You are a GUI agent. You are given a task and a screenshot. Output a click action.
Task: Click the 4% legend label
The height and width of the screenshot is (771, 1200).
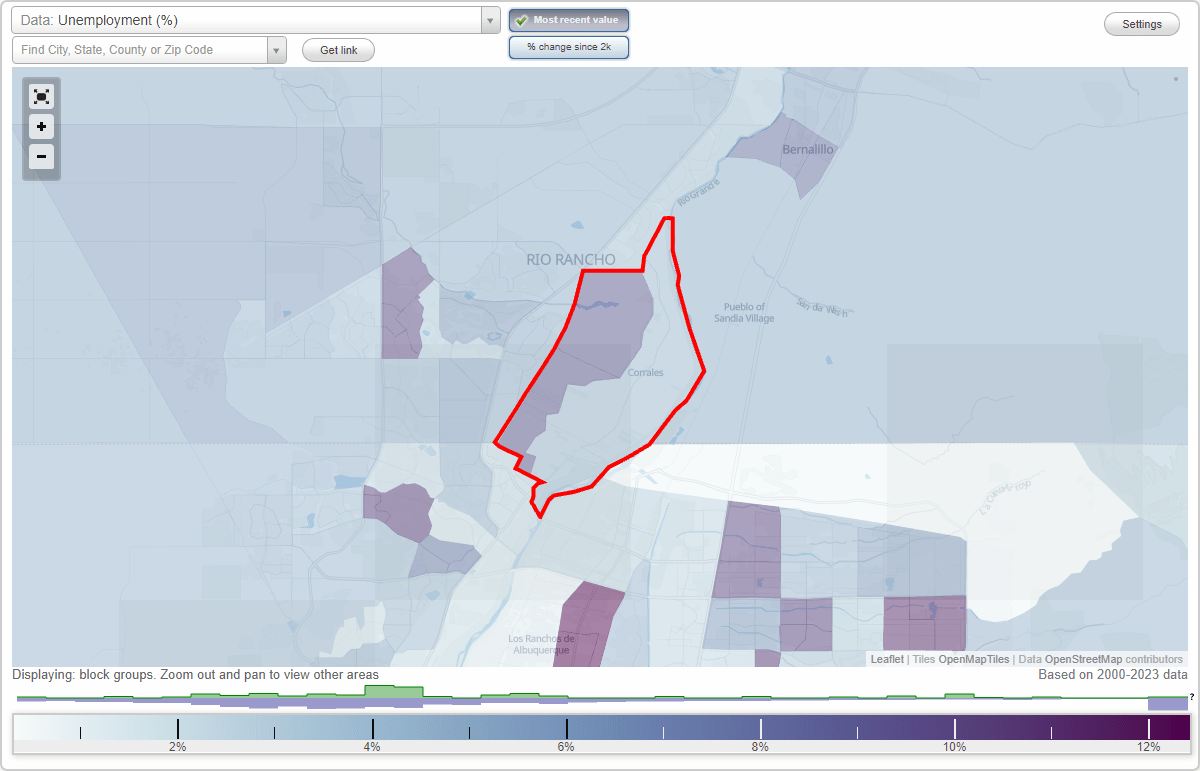[x=371, y=747]
